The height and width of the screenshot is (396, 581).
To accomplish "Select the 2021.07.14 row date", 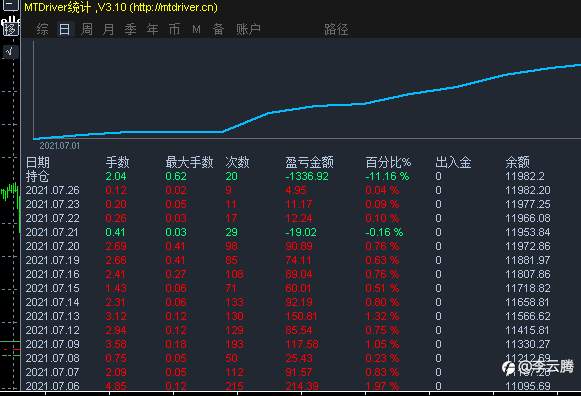I will (x=52, y=302).
